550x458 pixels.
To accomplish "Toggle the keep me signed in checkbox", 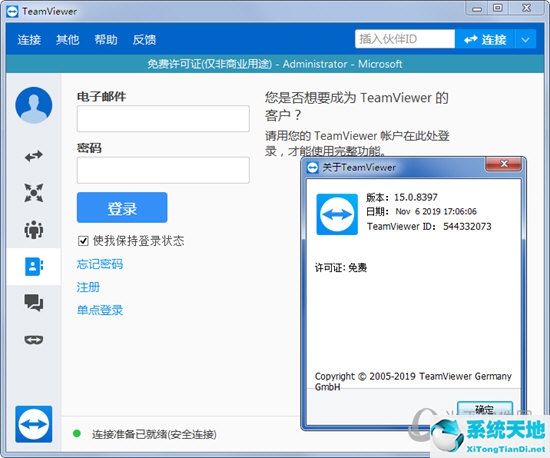I will 83,241.
